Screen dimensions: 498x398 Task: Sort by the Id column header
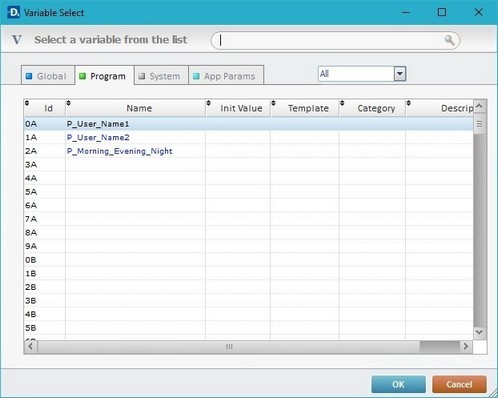coord(45,108)
